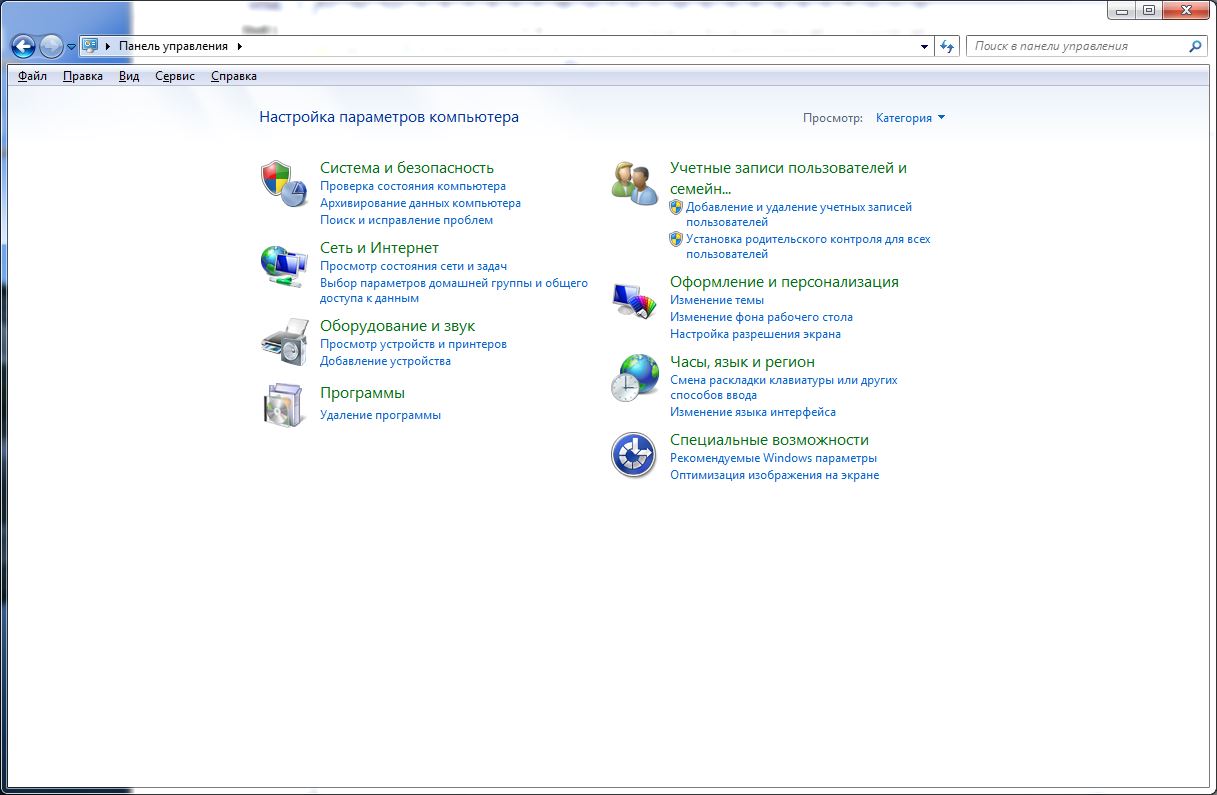Click the Control Panel address bar icon

coord(90,46)
